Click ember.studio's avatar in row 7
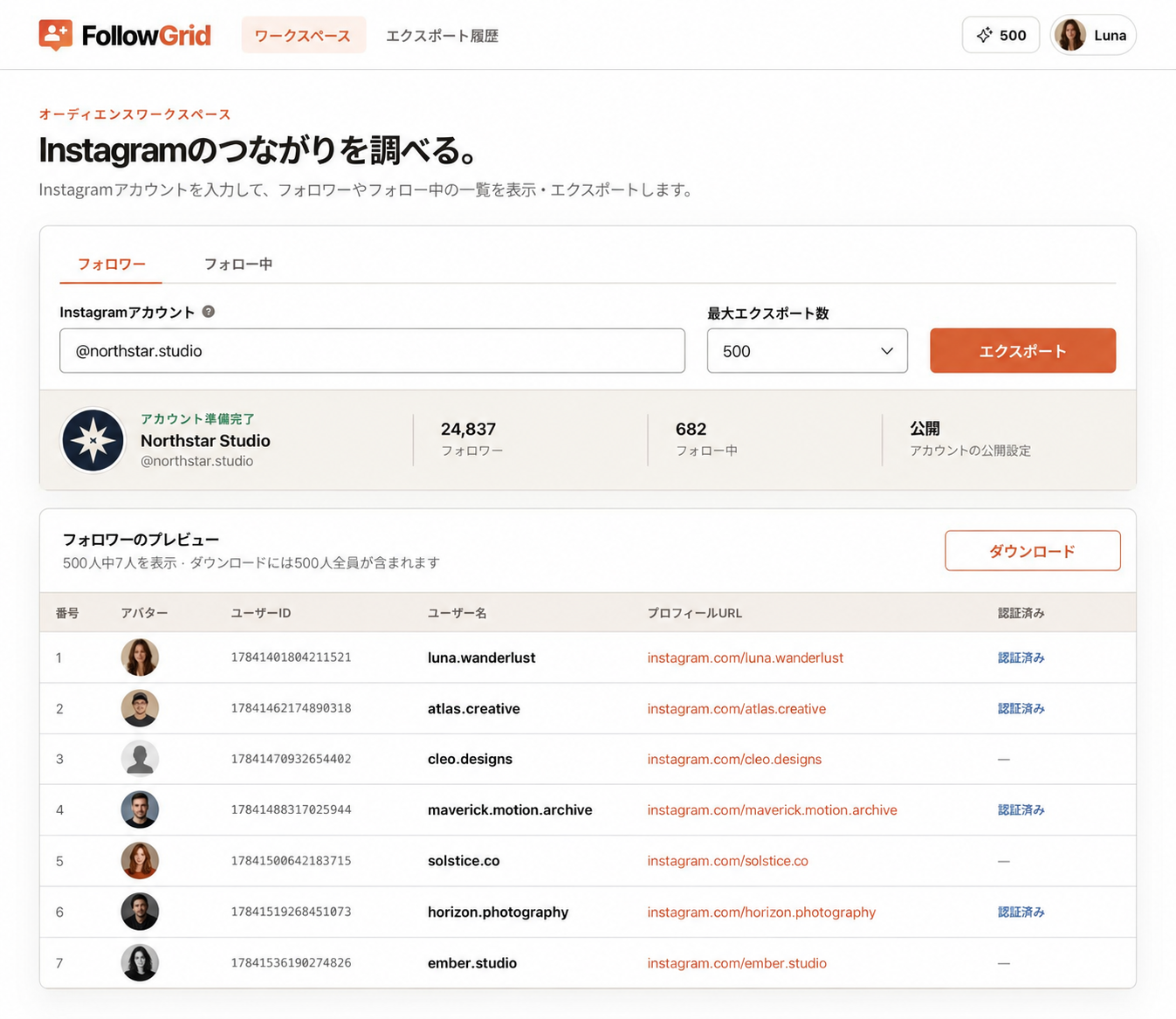 [140, 962]
